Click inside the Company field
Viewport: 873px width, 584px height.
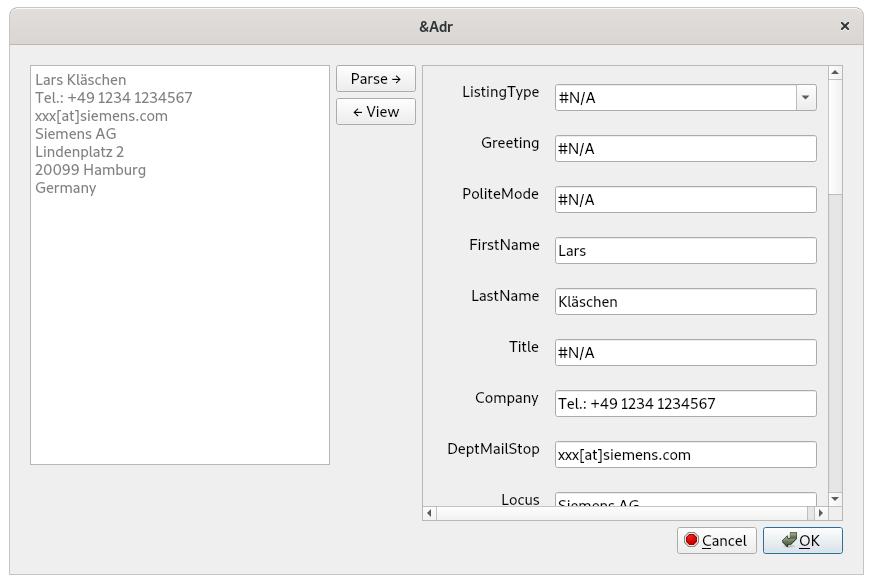[x=685, y=403]
